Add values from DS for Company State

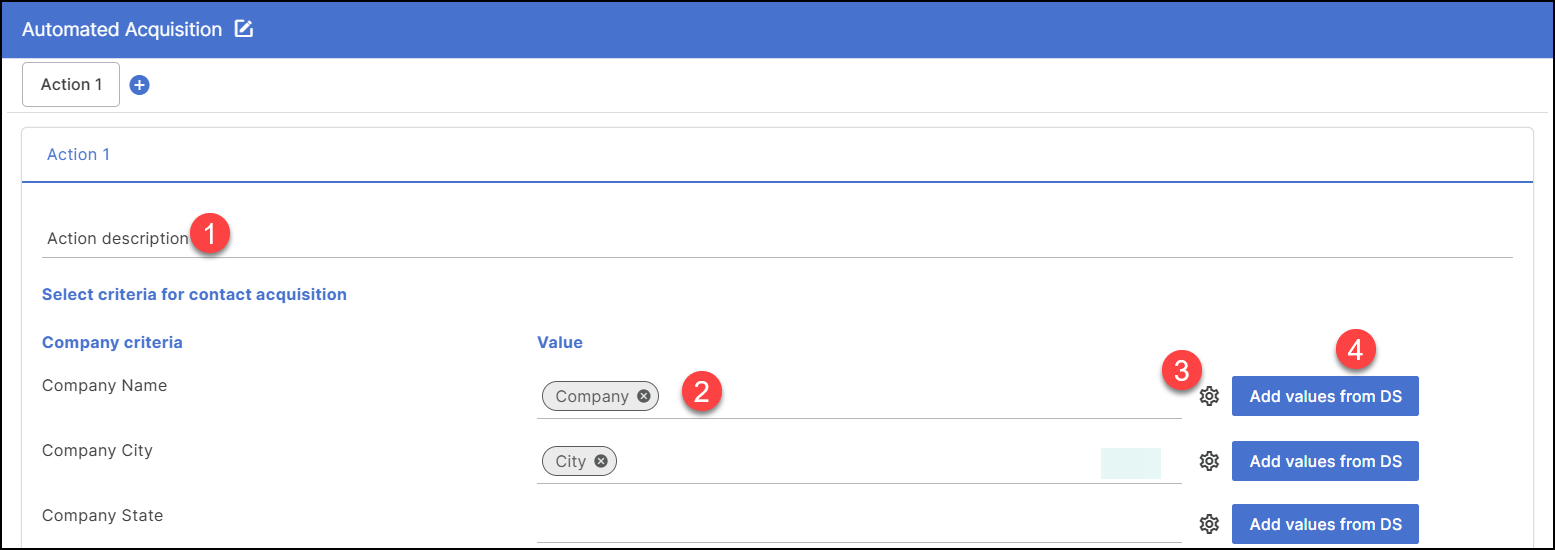pyautogui.click(x=1325, y=524)
